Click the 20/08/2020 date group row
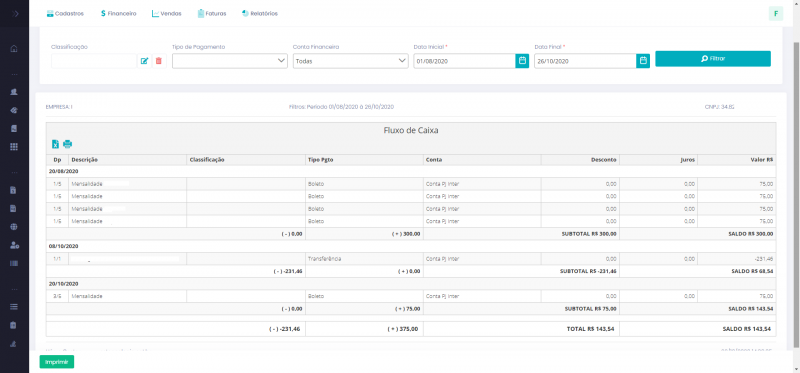800x373 pixels. click(411, 171)
